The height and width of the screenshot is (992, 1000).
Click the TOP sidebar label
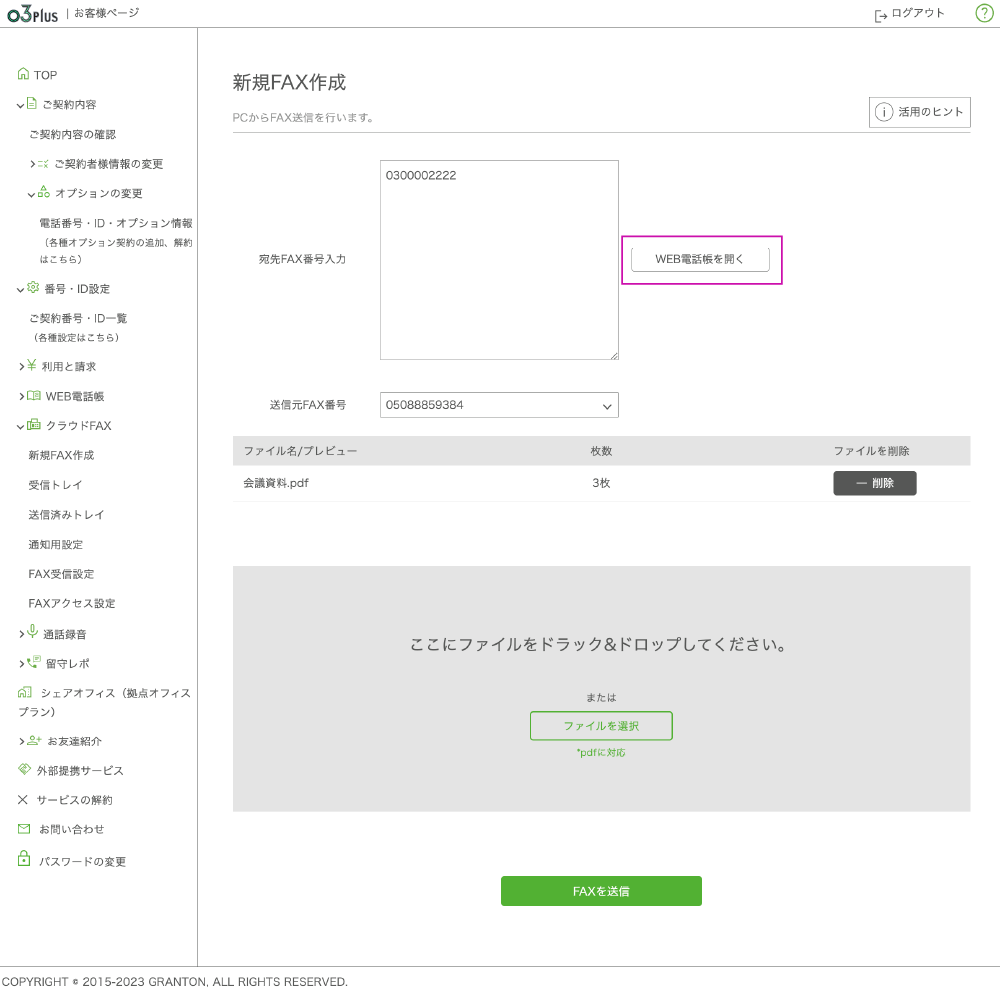45,75
